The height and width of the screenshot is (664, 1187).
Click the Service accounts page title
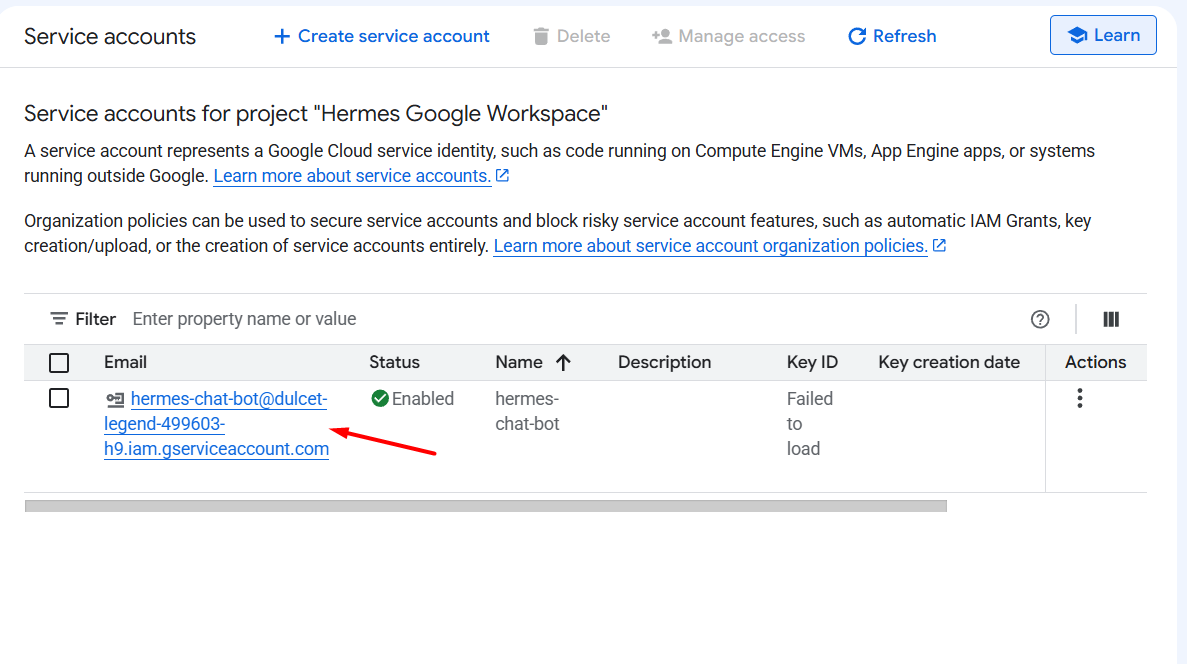(x=110, y=36)
